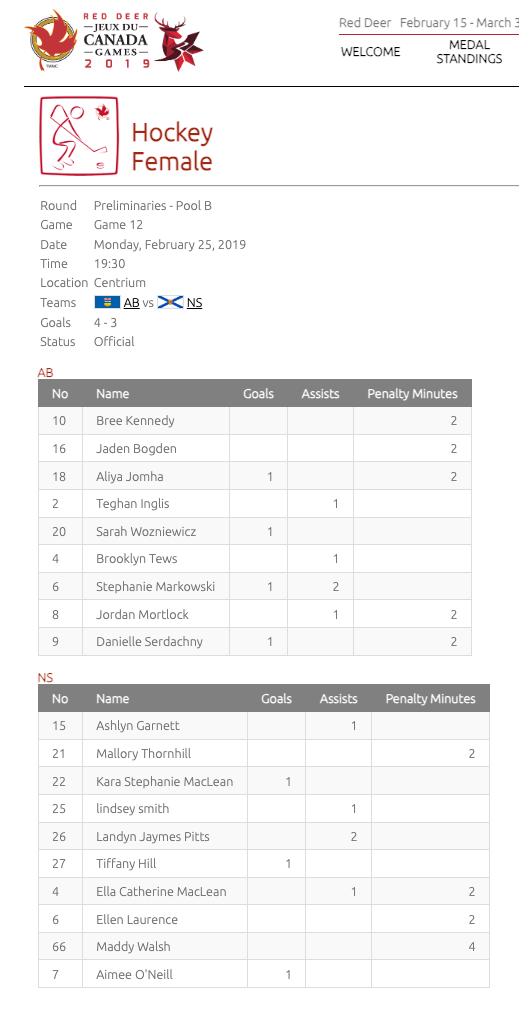Click Kara Stephanie MacLean's name
Viewport: 519px width, 1018px height.
pyautogui.click(x=164, y=781)
